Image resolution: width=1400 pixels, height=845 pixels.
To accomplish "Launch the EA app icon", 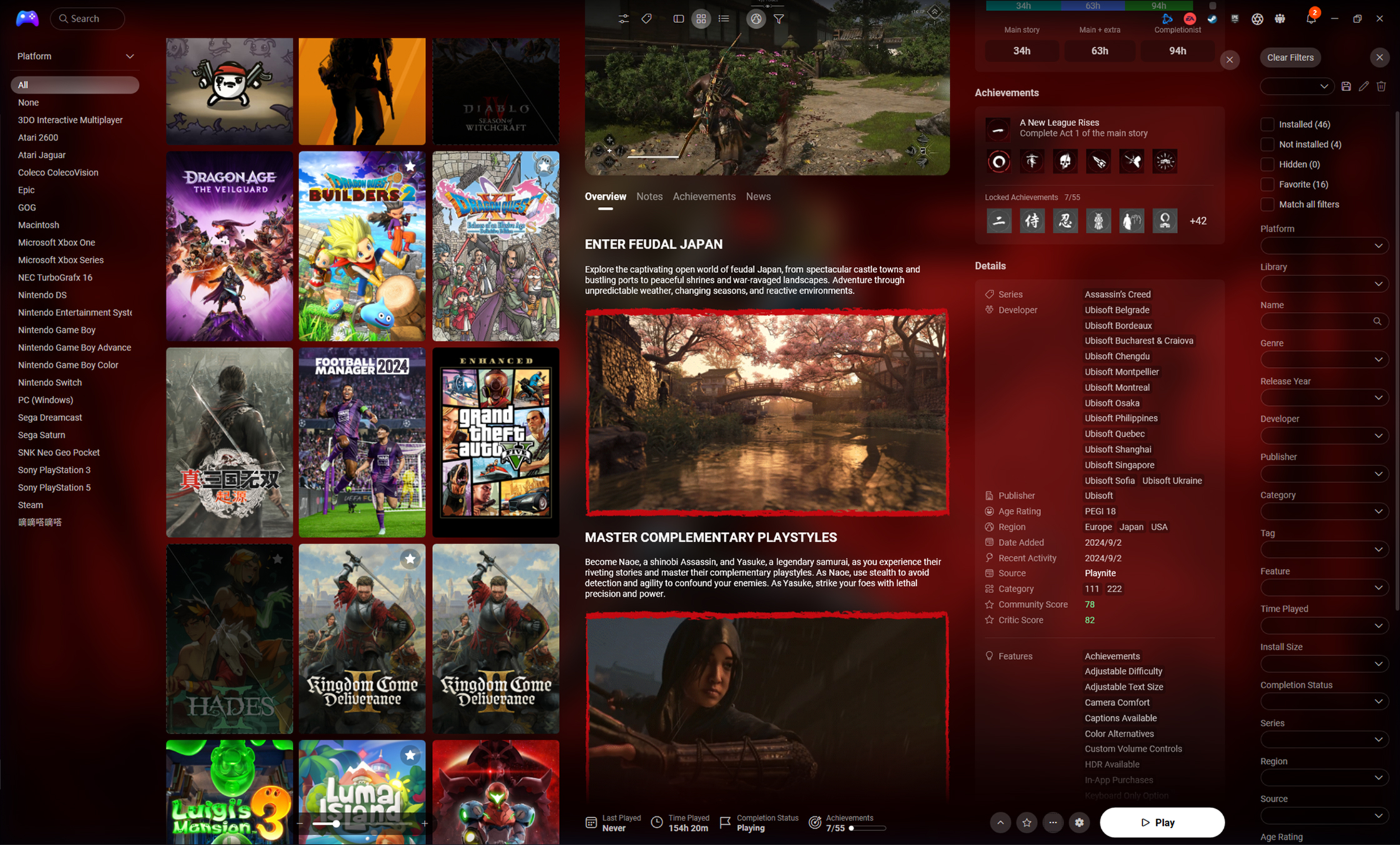I will click(x=1189, y=19).
